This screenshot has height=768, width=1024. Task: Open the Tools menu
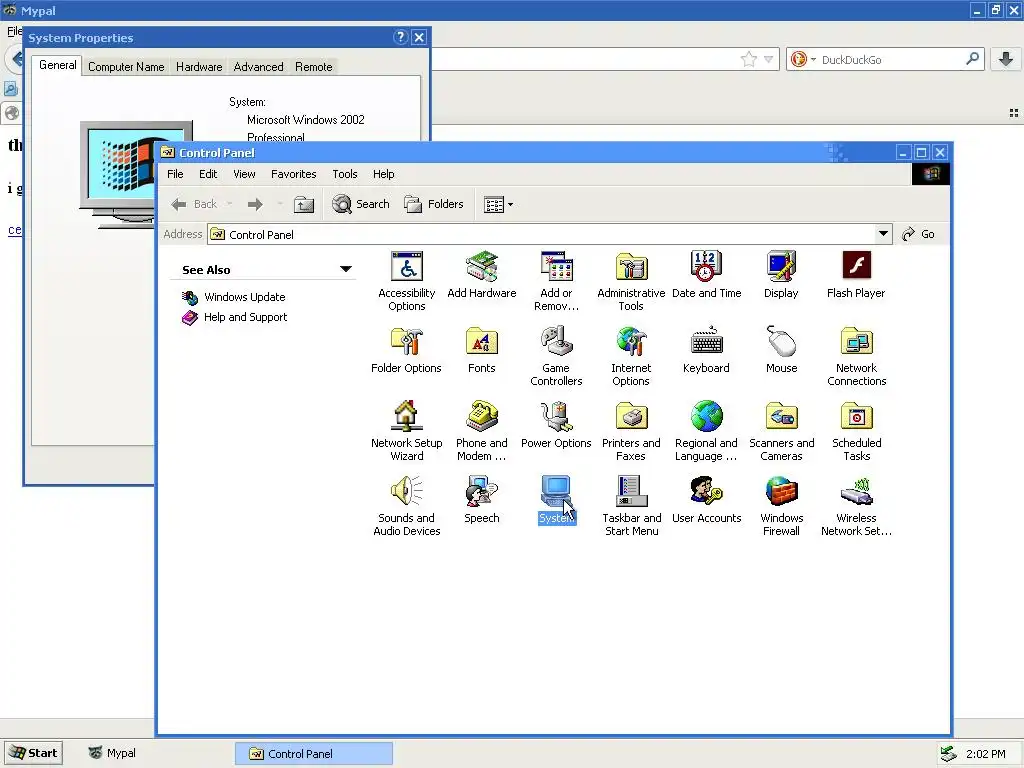pyautogui.click(x=345, y=174)
